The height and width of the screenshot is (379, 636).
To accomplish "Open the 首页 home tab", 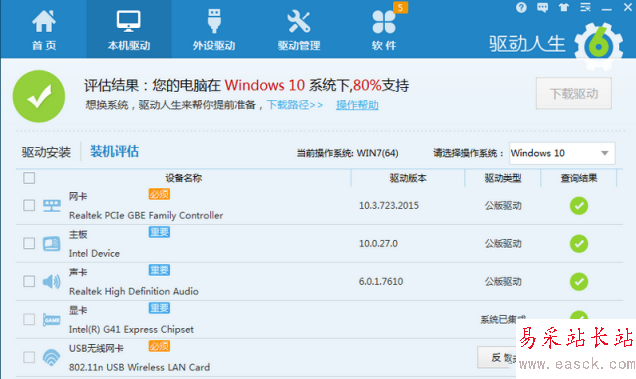I will coord(44,30).
